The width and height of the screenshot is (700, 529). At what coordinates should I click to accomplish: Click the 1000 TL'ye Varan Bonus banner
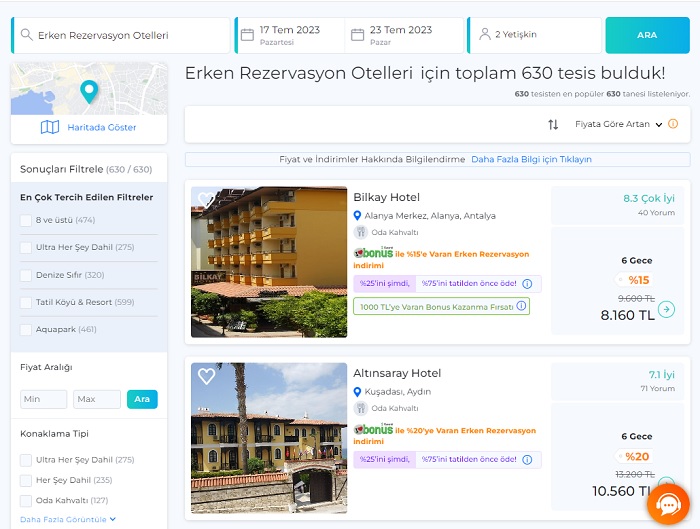[442, 306]
